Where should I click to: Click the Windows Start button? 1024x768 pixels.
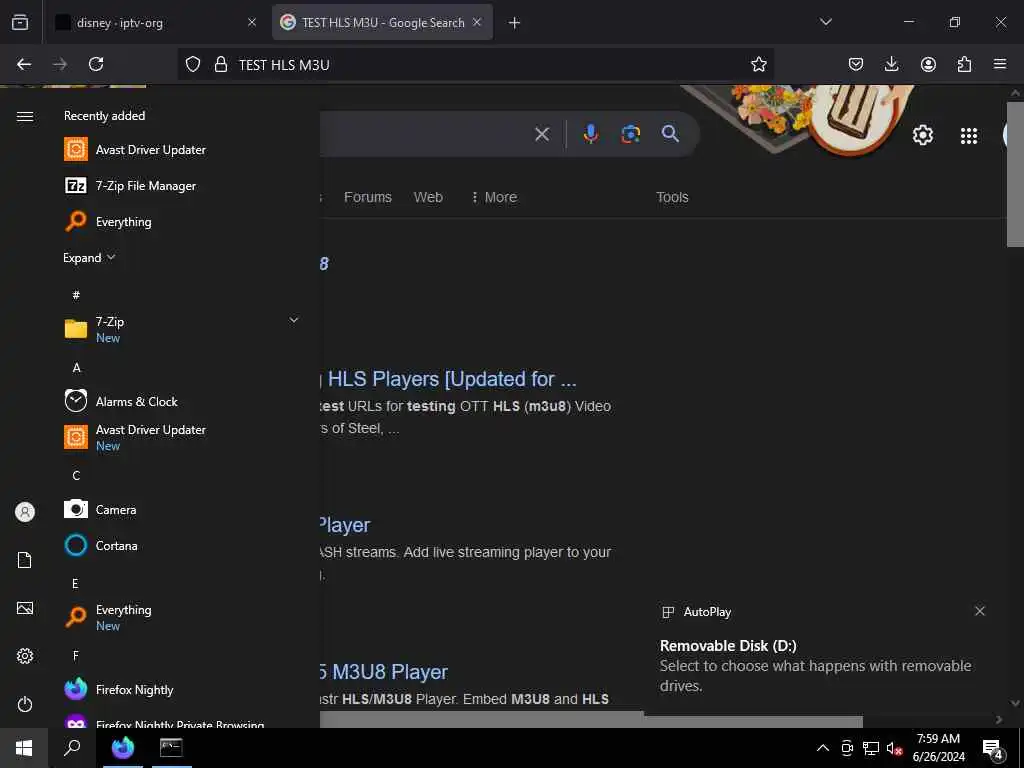[24, 748]
